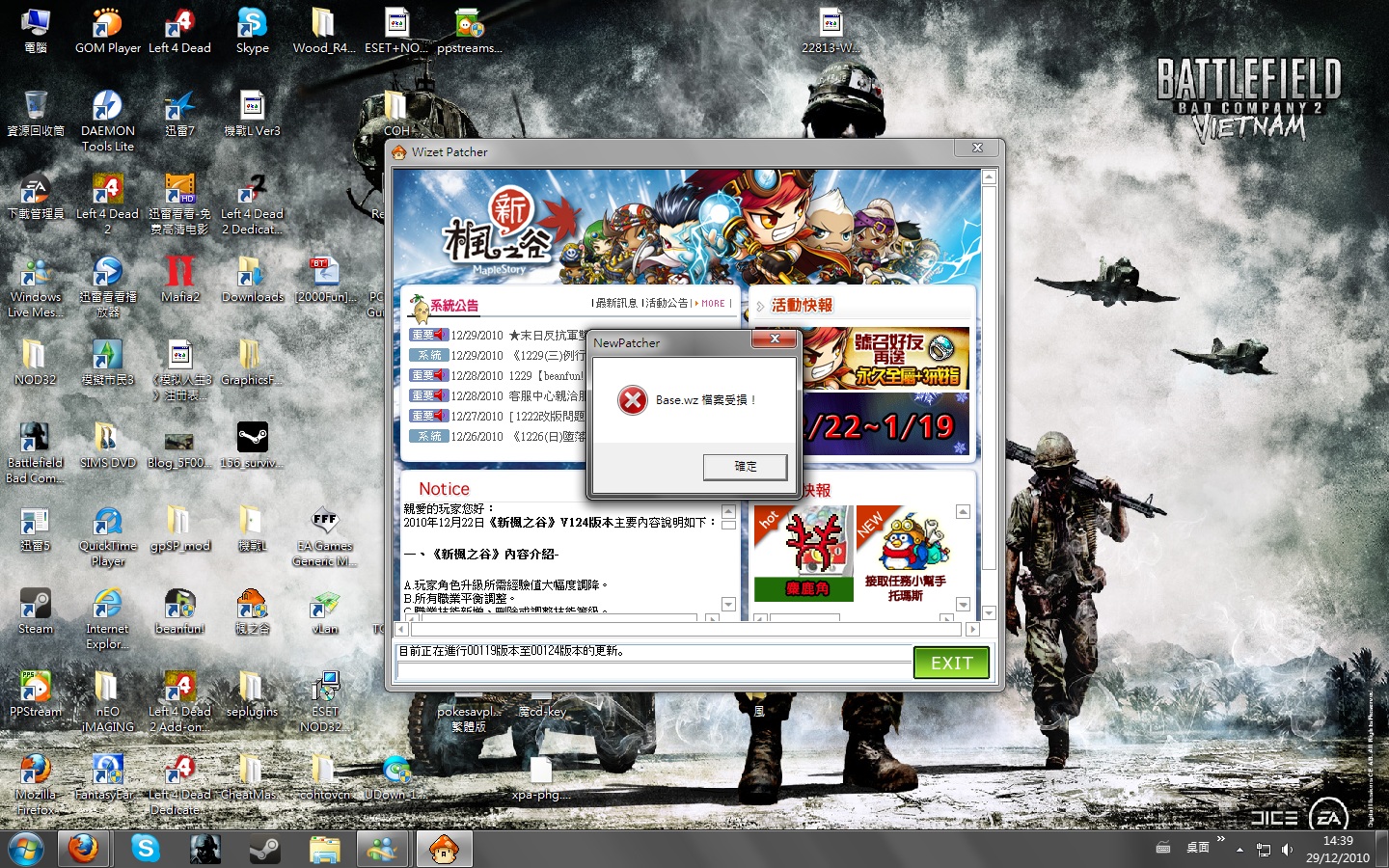Switch to MapleStory patcher taskbar button
This screenshot has height=868, width=1389.
444,849
